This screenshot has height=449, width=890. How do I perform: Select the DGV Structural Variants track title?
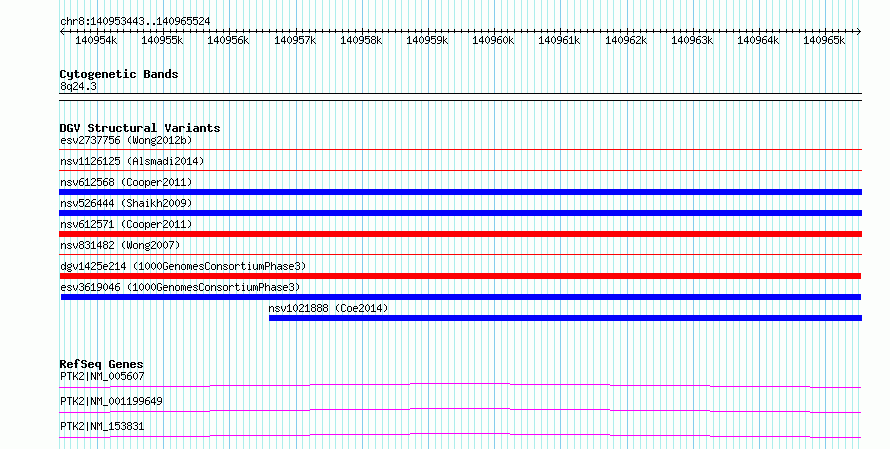pos(140,128)
